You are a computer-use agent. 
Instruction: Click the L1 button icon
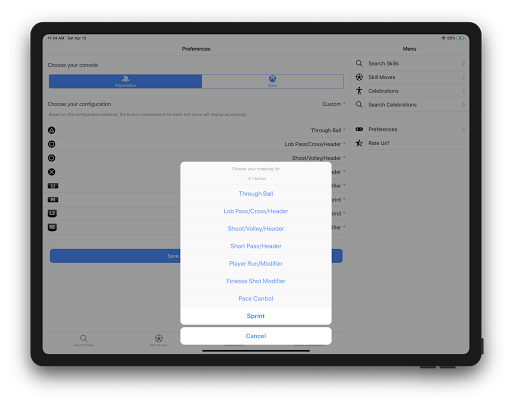53,186
